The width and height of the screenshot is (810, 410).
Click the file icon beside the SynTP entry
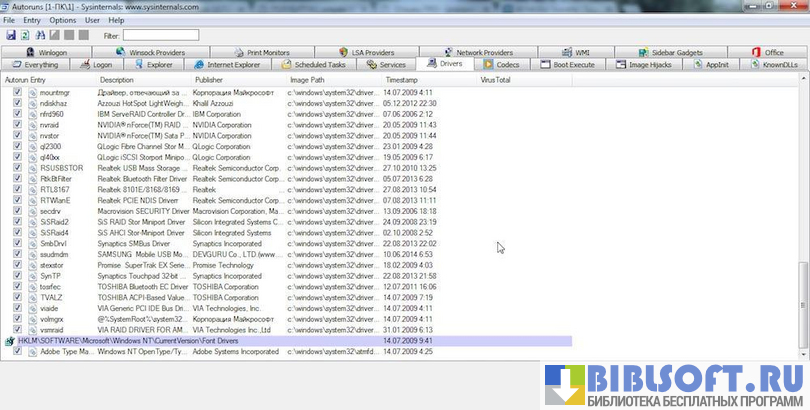coord(32,275)
